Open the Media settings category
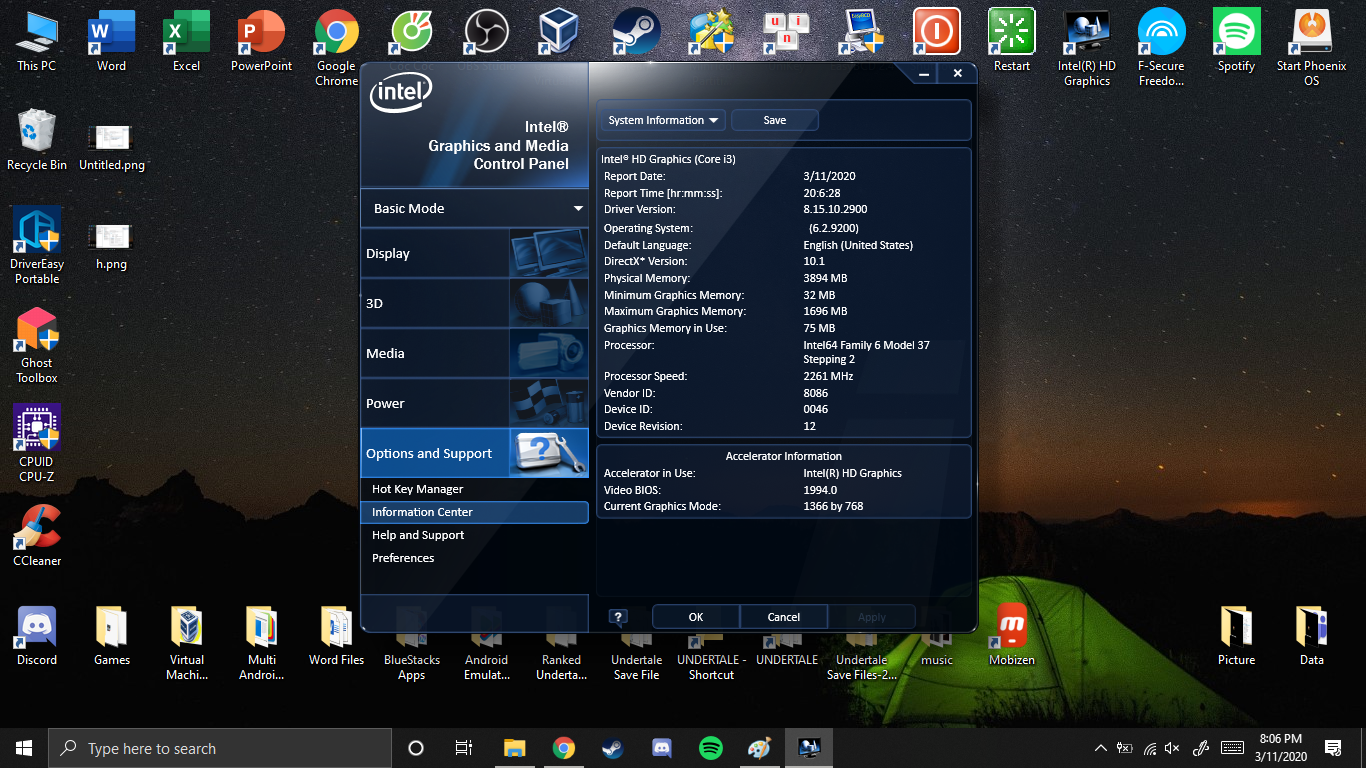 coord(475,354)
